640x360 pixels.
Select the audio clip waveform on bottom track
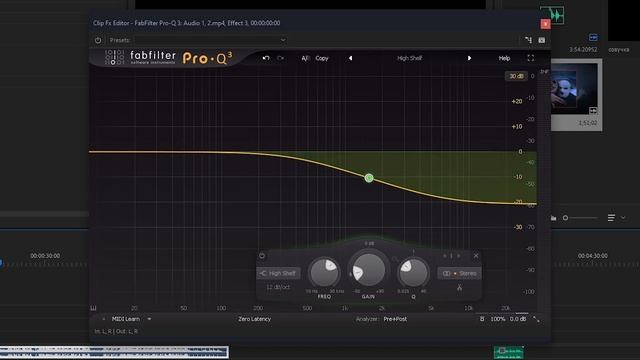(x=114, y=352)
